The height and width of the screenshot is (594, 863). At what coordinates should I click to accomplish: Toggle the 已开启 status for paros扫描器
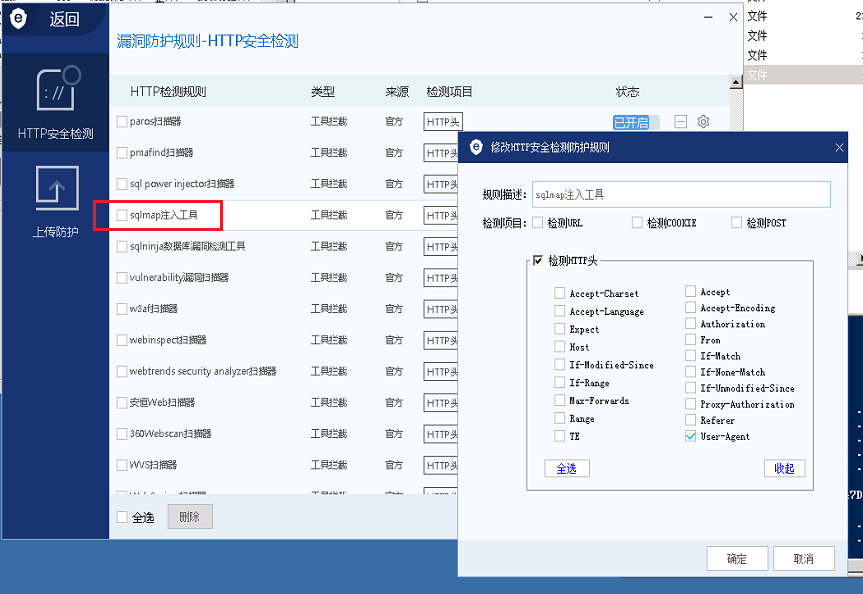click(636, 122)
